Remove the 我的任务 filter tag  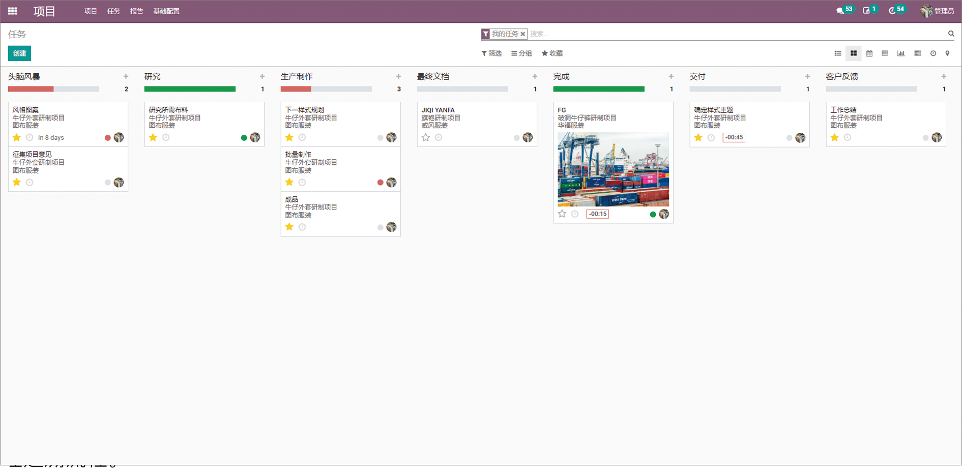pos(522,34)
